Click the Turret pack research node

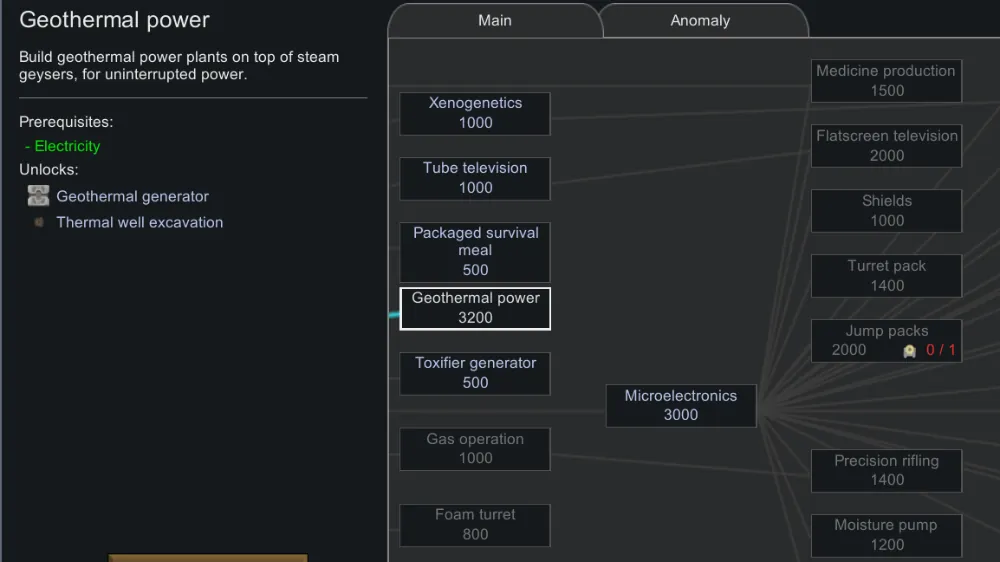click(x=886, y=276)
